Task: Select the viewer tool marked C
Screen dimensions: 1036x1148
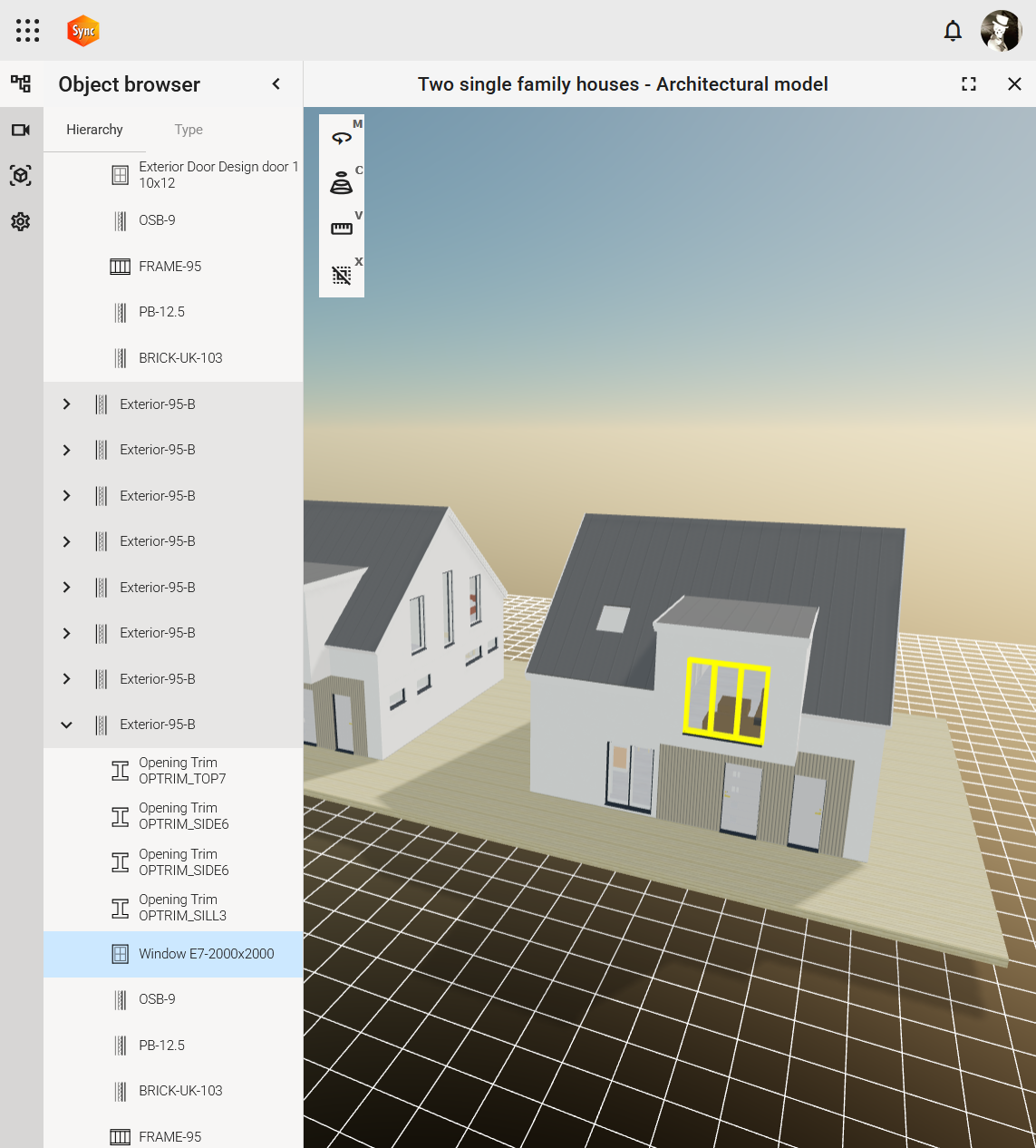Action: click(342, 183)
